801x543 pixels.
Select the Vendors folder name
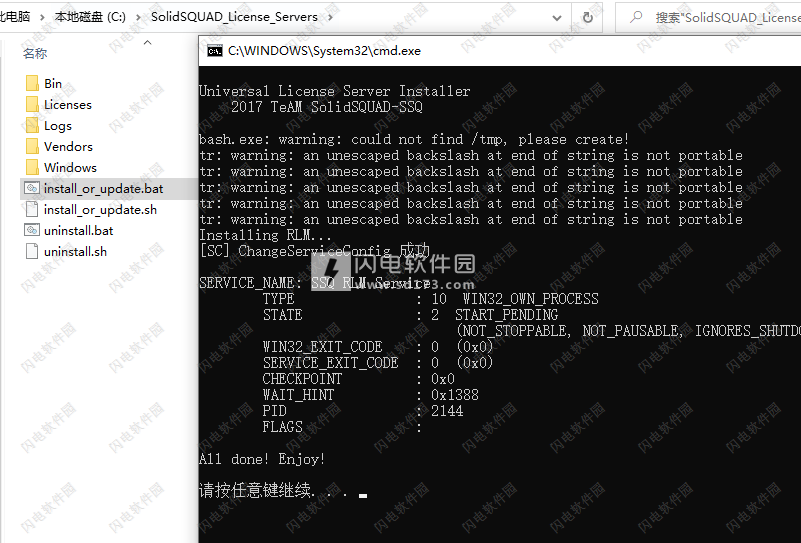click(x=68, y=147)
